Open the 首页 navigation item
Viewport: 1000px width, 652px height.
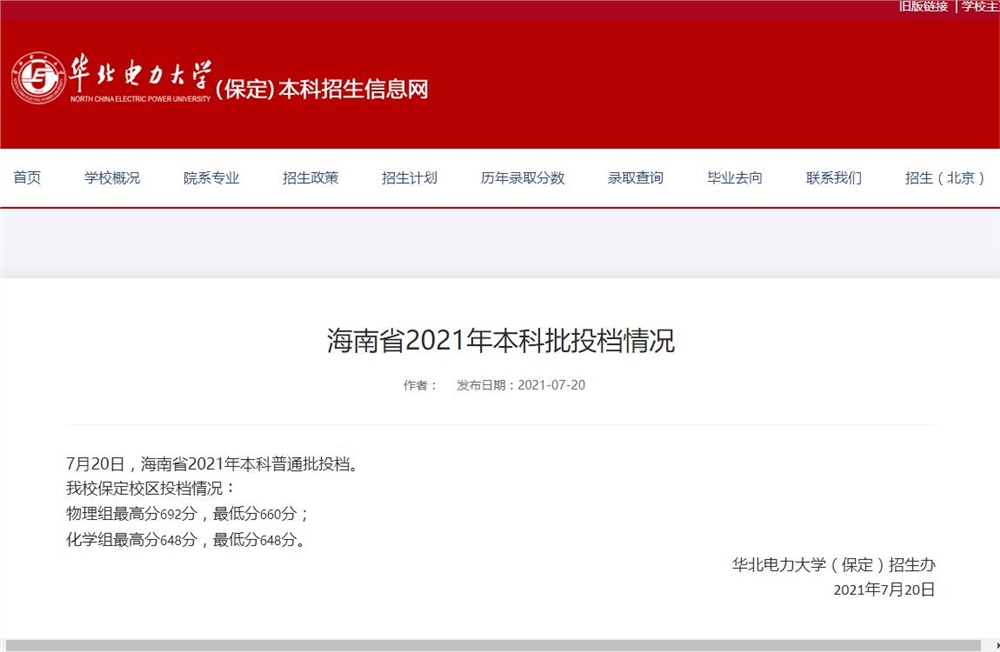(27, 178)
